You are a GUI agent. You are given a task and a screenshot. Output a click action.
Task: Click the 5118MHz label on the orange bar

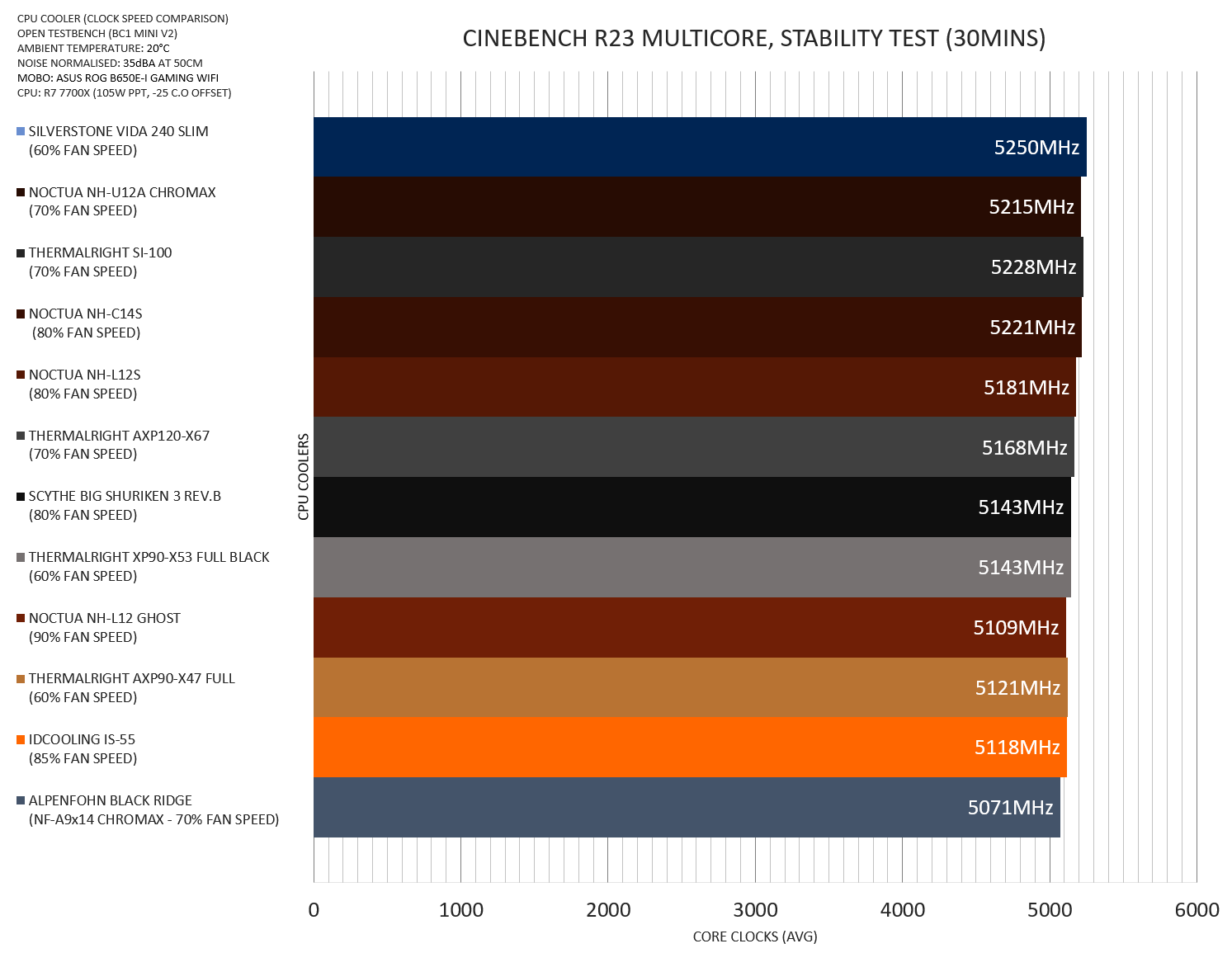tap(1017, 748)
